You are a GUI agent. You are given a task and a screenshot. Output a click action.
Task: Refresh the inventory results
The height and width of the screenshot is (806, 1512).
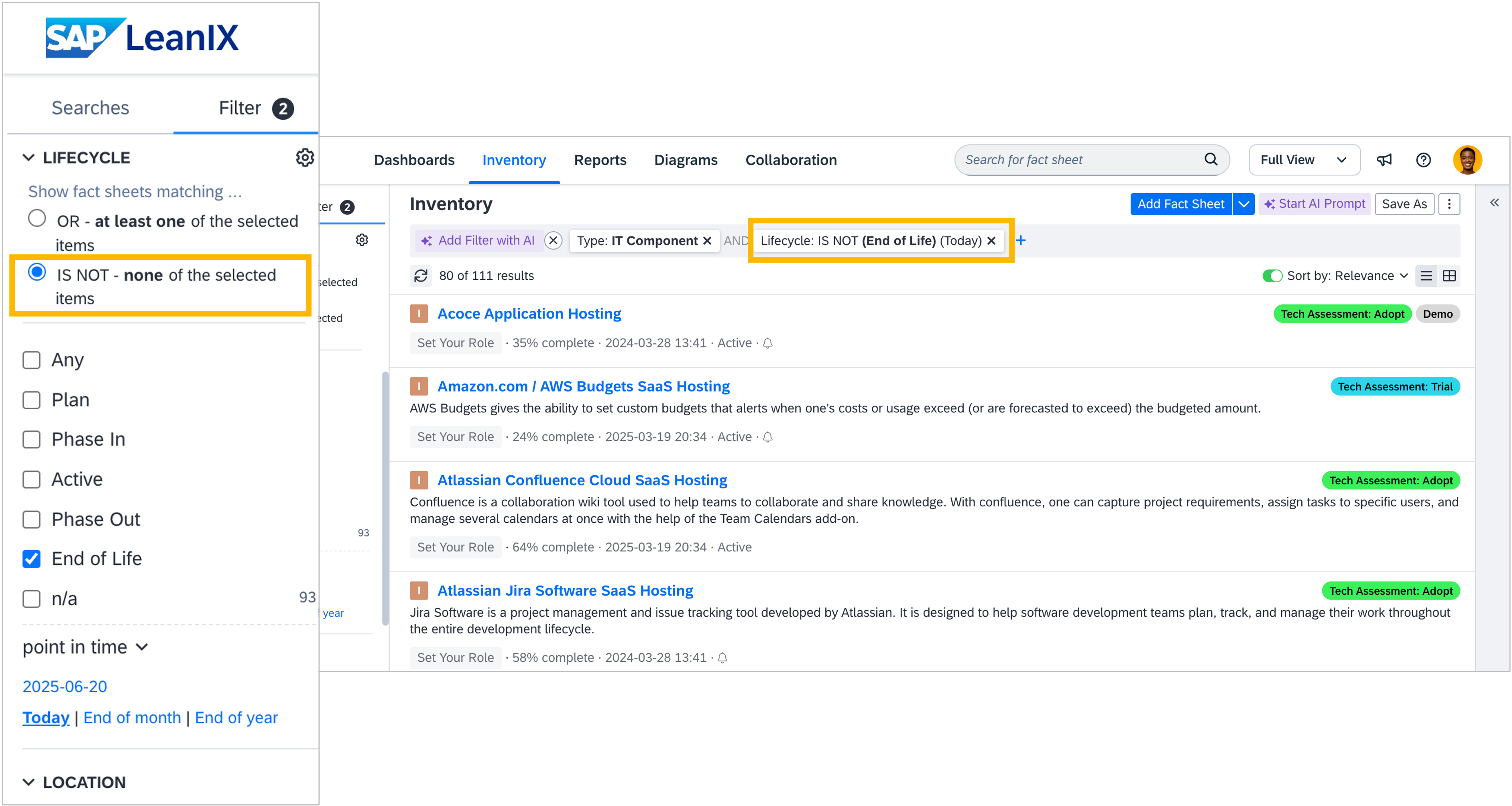(421, 275)
